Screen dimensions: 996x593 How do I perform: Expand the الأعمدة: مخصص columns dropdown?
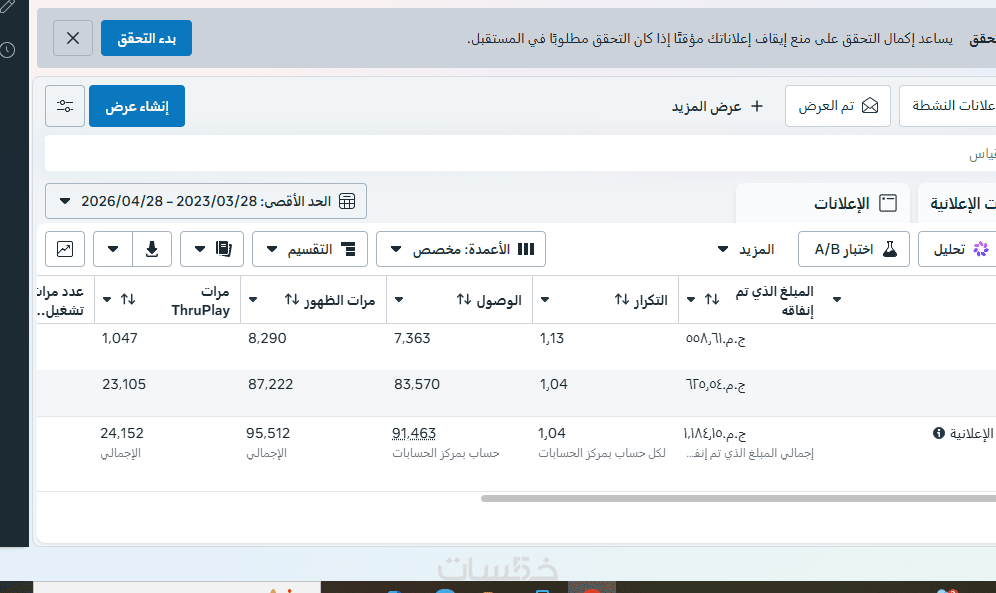(x=461, y=249)
